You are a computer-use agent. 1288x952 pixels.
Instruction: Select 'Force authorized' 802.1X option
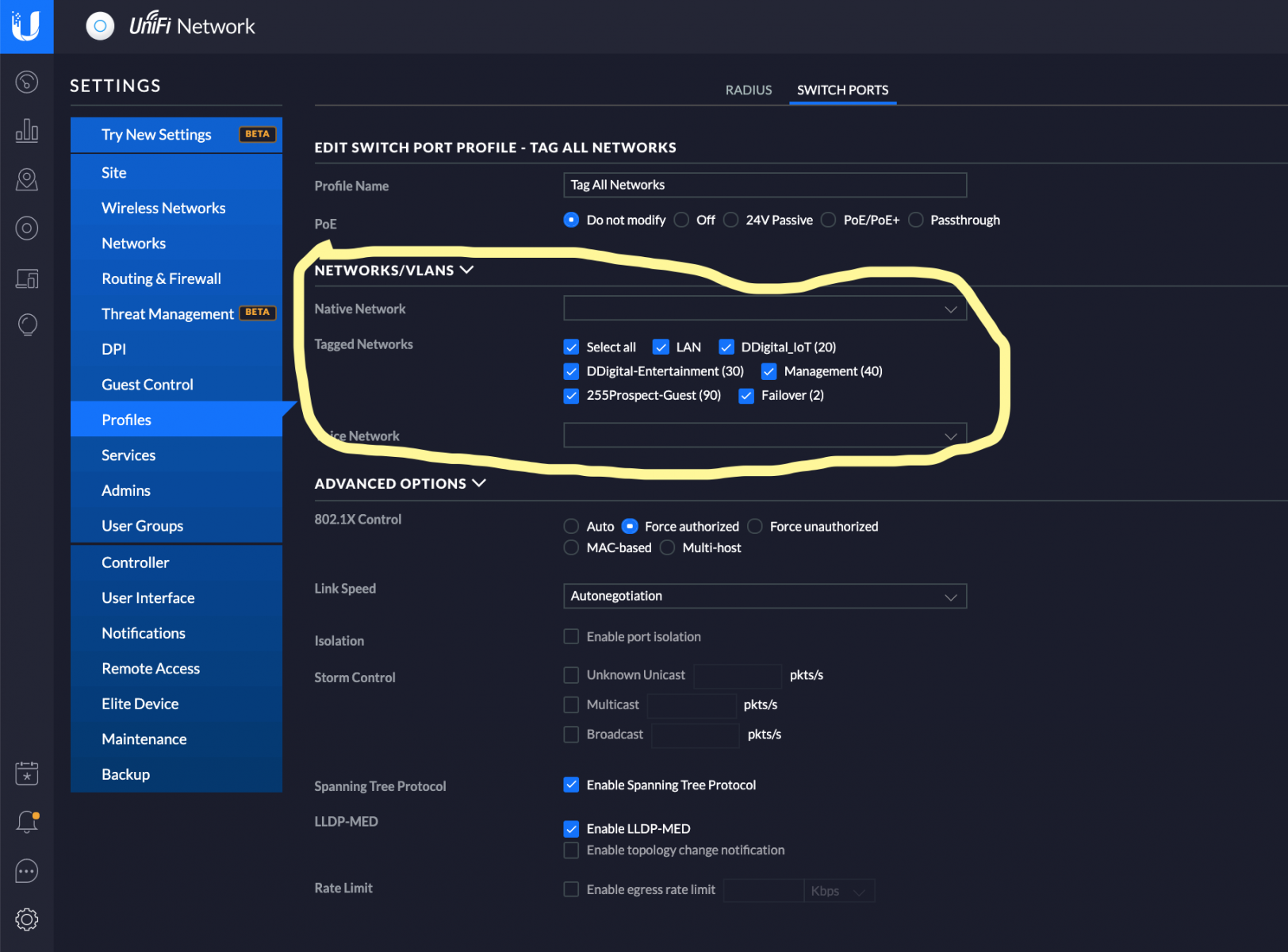click(x=630, y=526)
